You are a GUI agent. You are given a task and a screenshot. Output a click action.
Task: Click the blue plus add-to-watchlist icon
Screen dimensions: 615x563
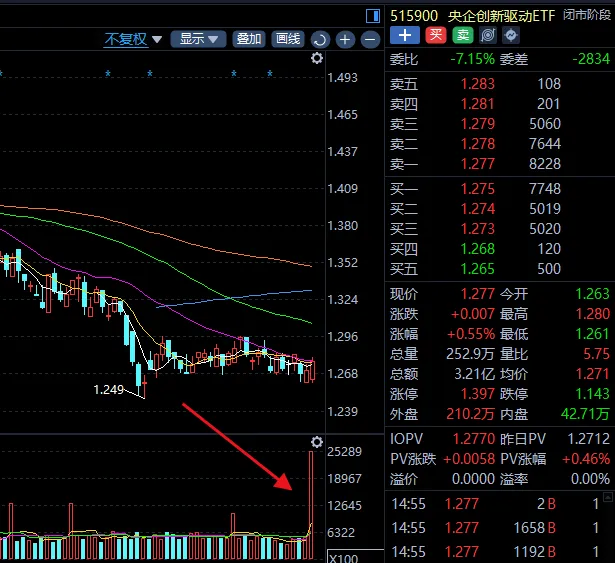coord(404,35)
